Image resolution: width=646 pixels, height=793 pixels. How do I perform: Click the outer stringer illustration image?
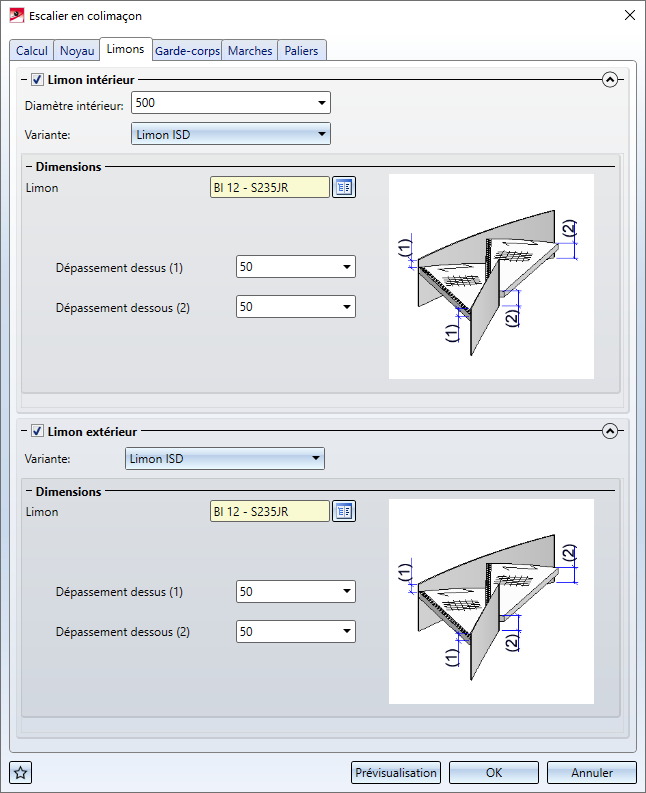pos(491,601)
